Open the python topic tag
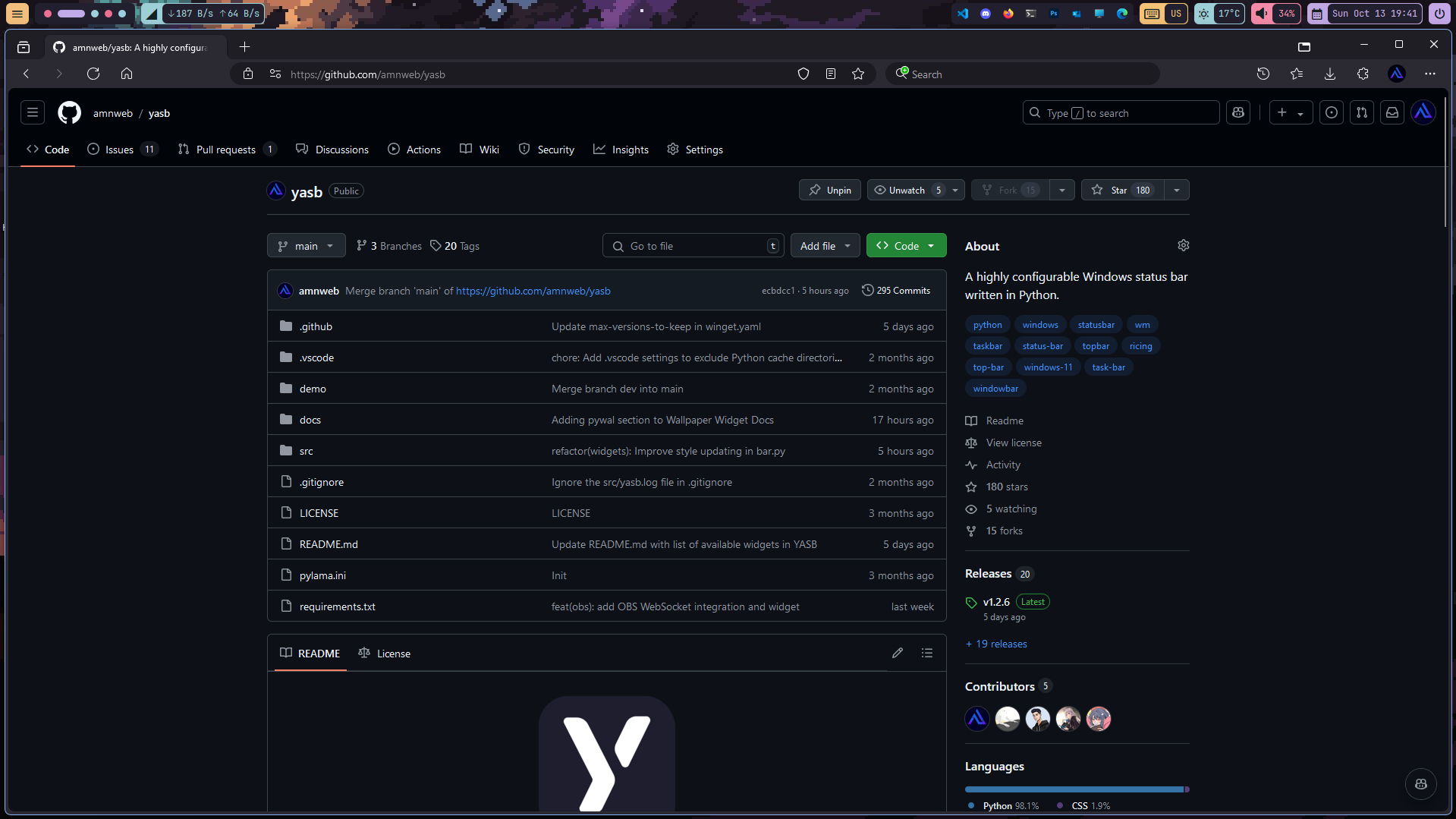 tap(988, 325)
